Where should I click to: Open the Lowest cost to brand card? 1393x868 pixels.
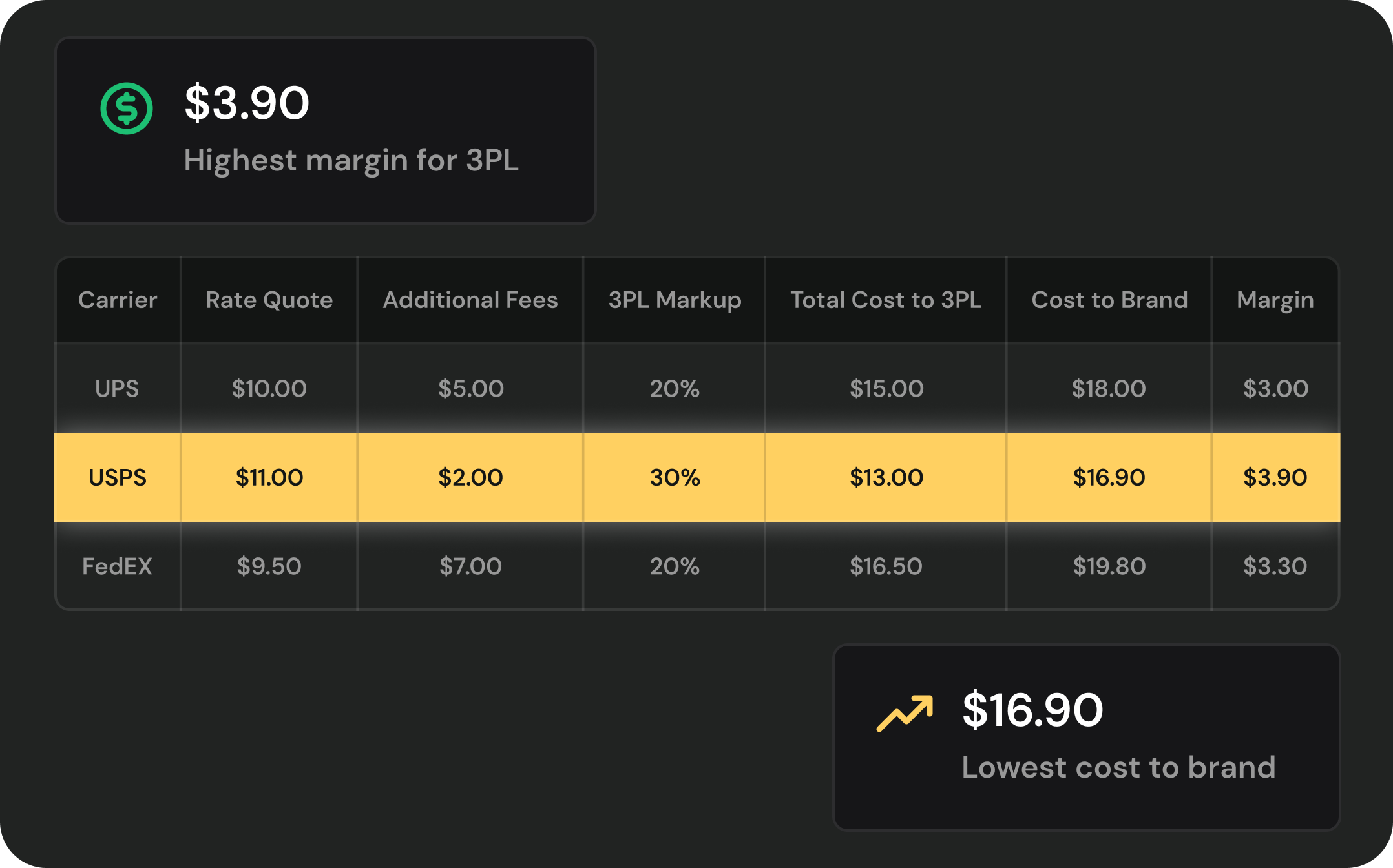coord(1087,737)
